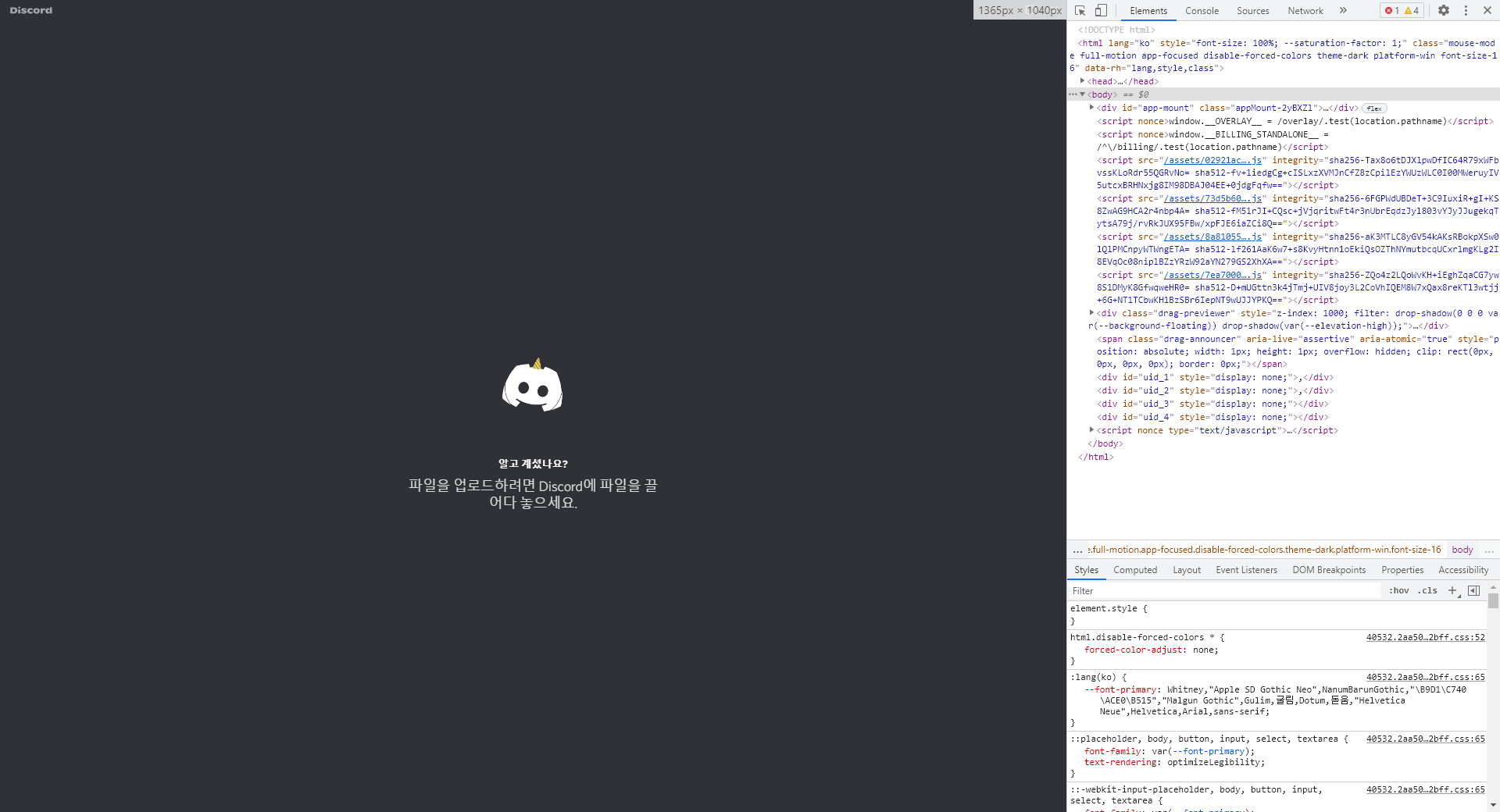Close the DevTools panel
This screenshot has width=1500, height=812.
[x=1487, y=10]
